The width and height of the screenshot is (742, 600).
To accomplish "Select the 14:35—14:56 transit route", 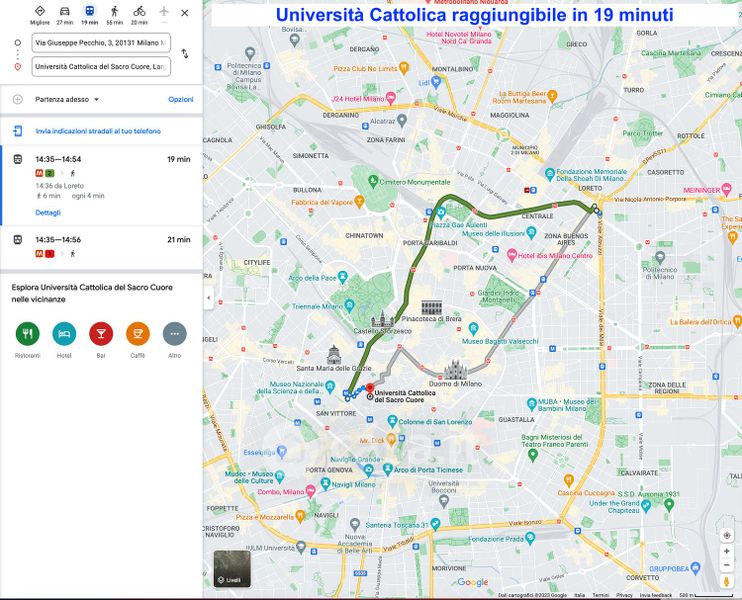I will (100, 246).
